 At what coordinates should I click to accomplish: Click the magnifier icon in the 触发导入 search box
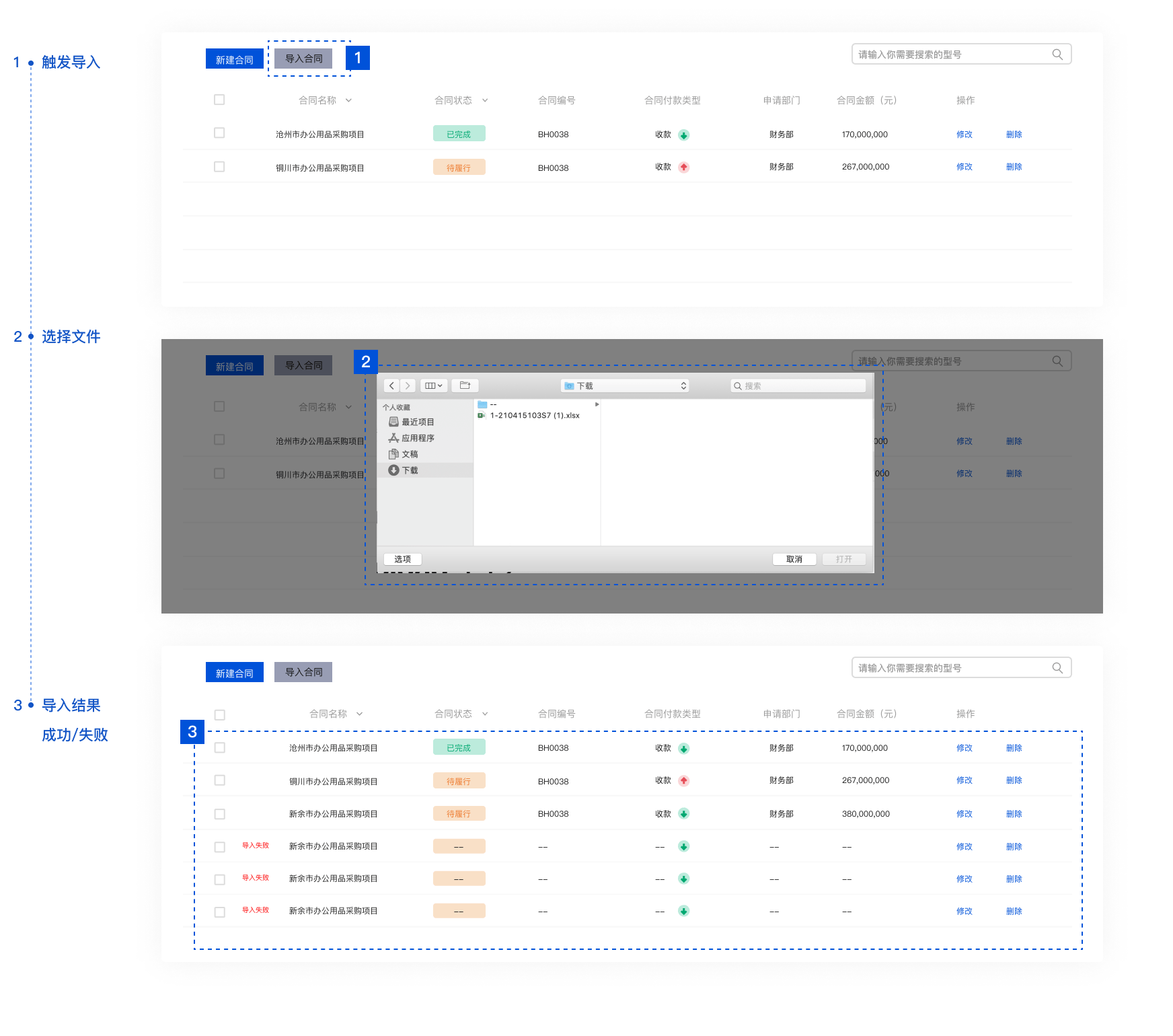point(1057,54)
